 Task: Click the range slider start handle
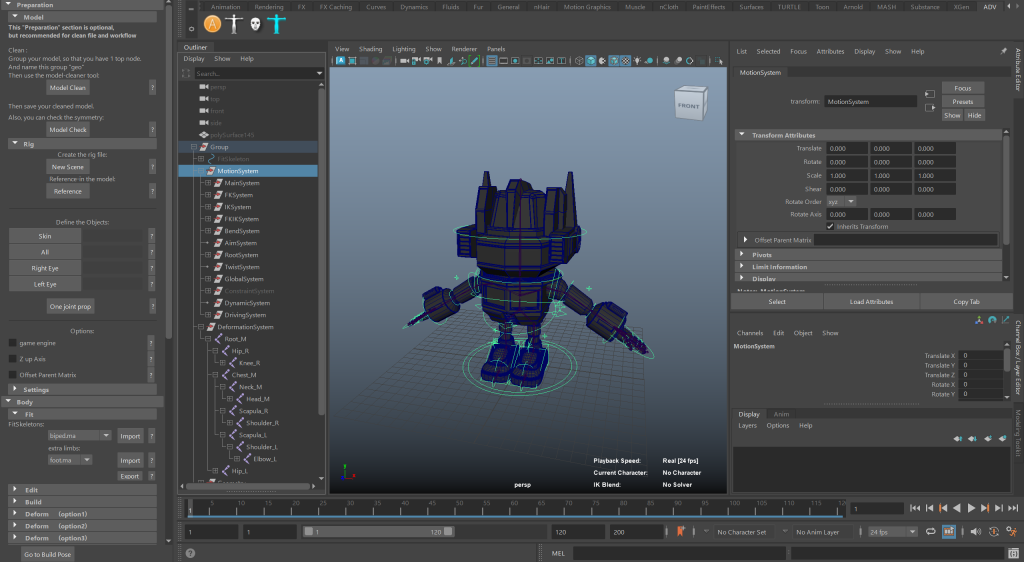(309, 532)
